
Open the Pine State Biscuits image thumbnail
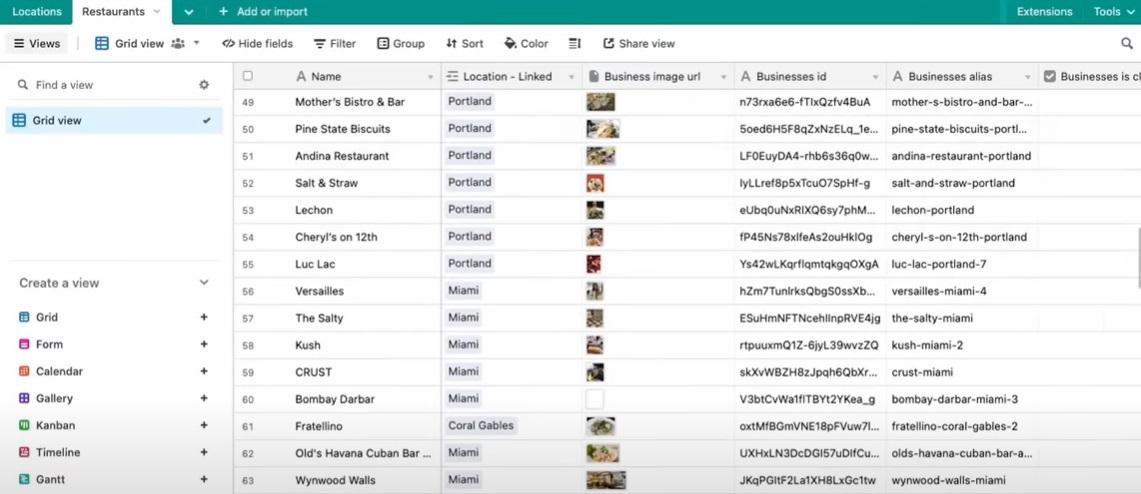(x=603, y=129)
